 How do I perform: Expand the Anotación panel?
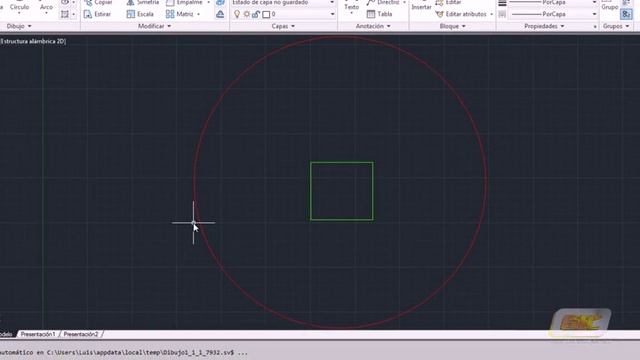[x=373, y=26]
